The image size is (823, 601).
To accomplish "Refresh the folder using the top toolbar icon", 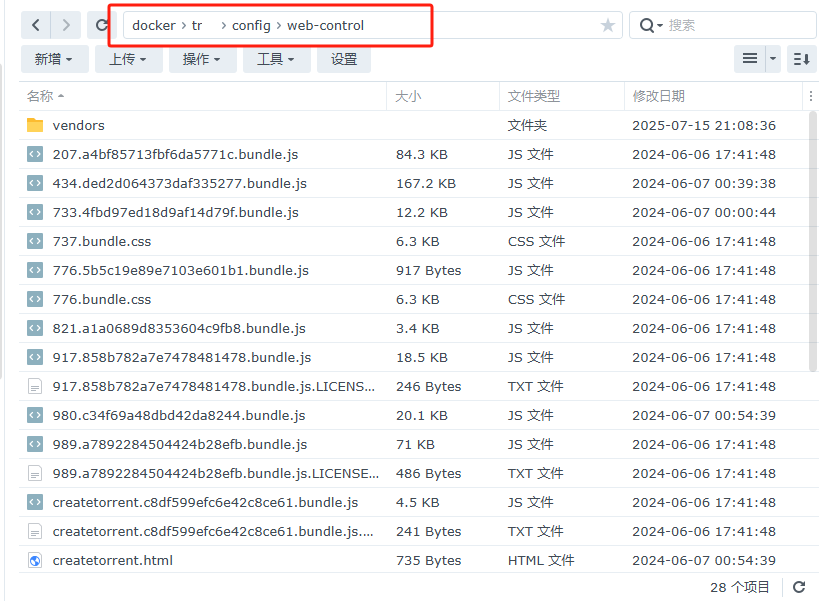I will pos(101,25).
